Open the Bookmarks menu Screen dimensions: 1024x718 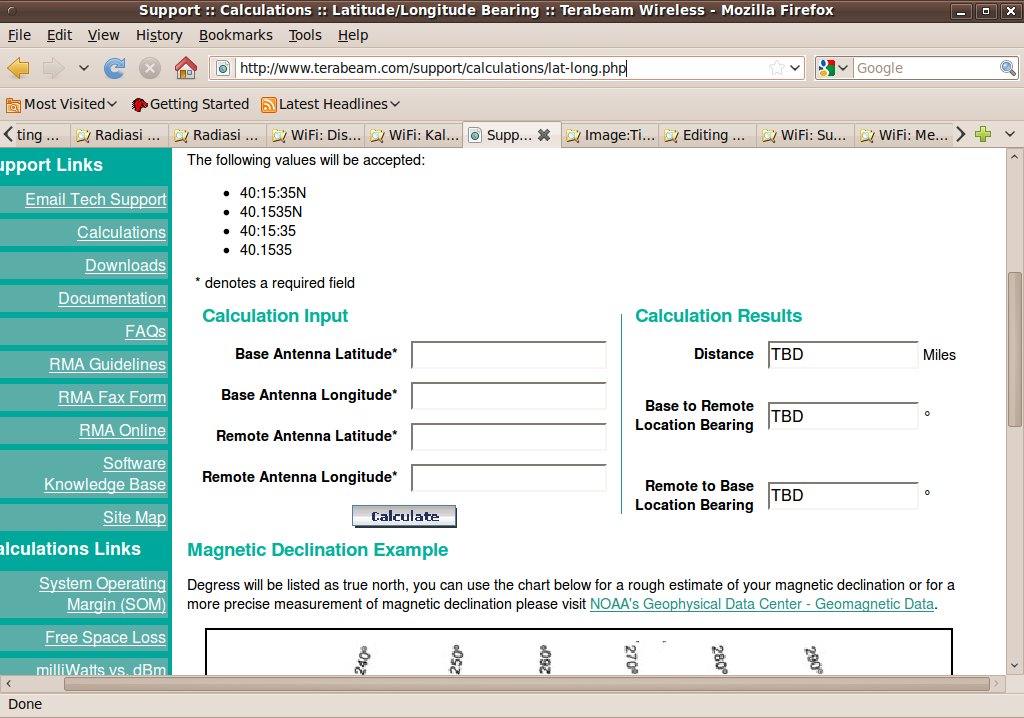tap(235, 35)
